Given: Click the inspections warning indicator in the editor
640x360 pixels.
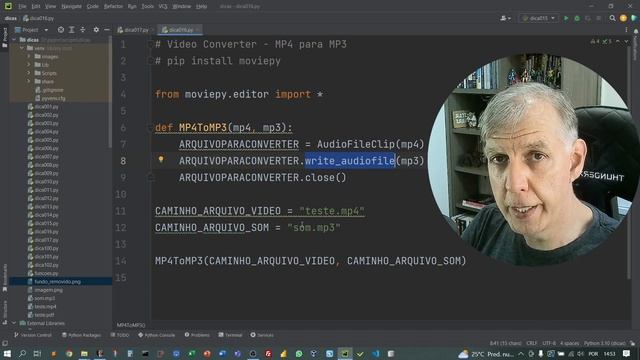Looking at the screenshot, I should pos(602,41).
